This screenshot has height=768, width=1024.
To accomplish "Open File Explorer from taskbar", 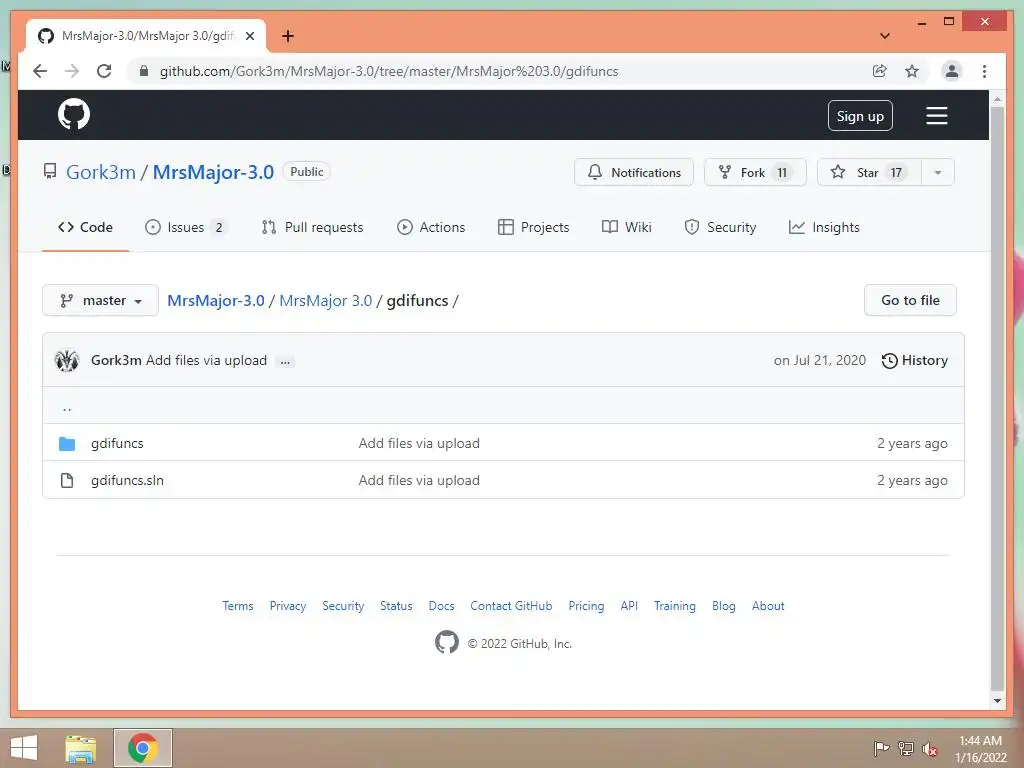I will click(81, 748).
